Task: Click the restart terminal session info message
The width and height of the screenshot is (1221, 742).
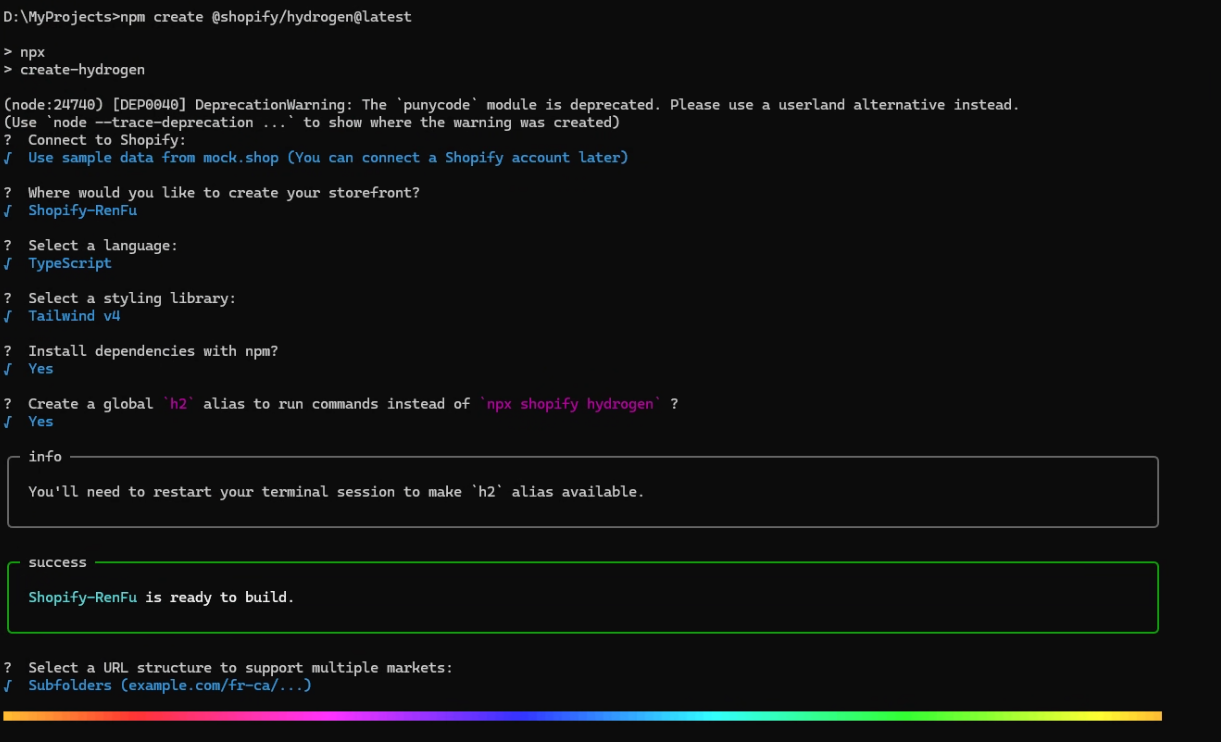Action: pyautogui.click(x=336, y=492)
